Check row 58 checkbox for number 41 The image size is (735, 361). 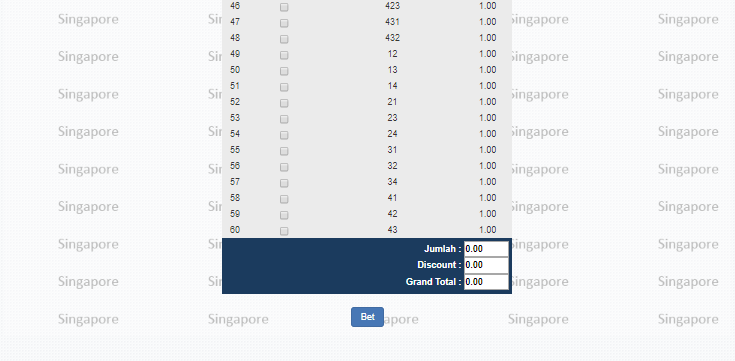(x=284, y=199)
